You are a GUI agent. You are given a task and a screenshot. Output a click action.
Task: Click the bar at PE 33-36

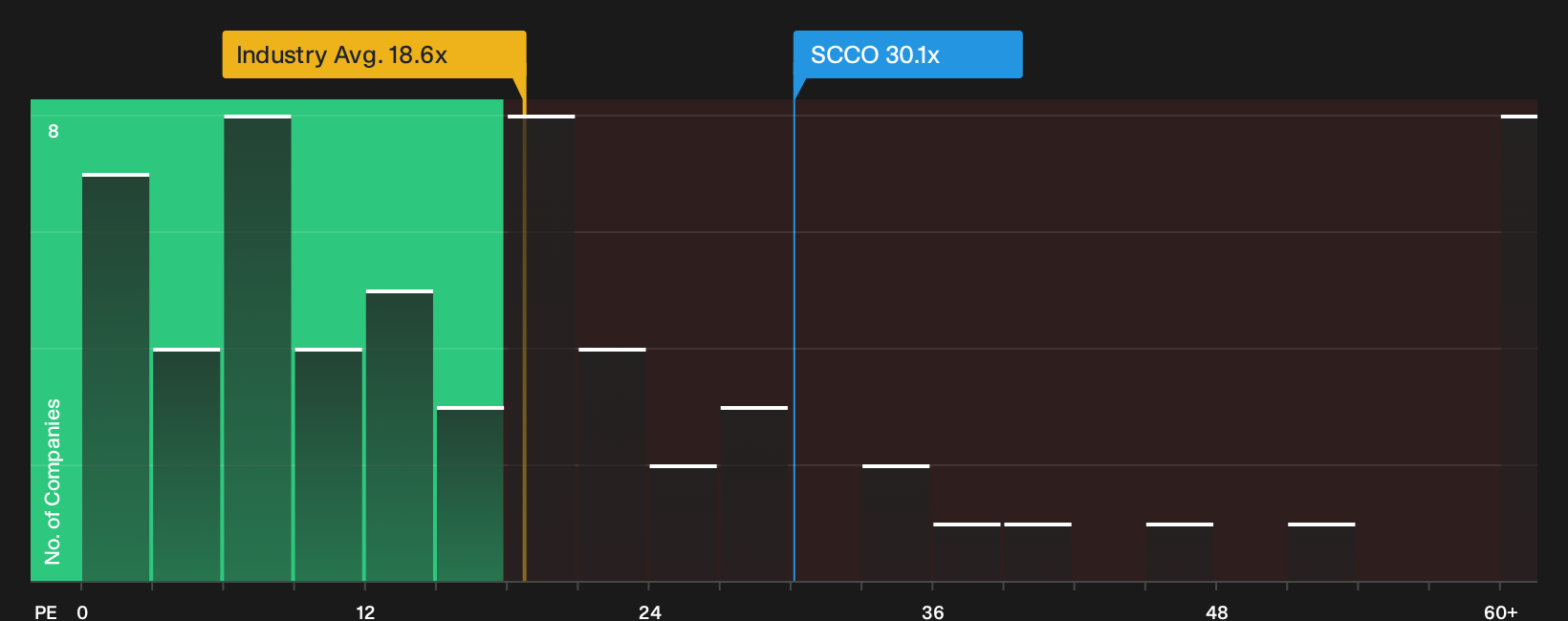point(896,523)
